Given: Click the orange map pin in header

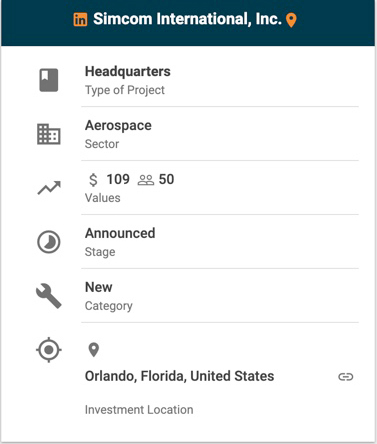Looking at the screenshot, I should point(291,20).
